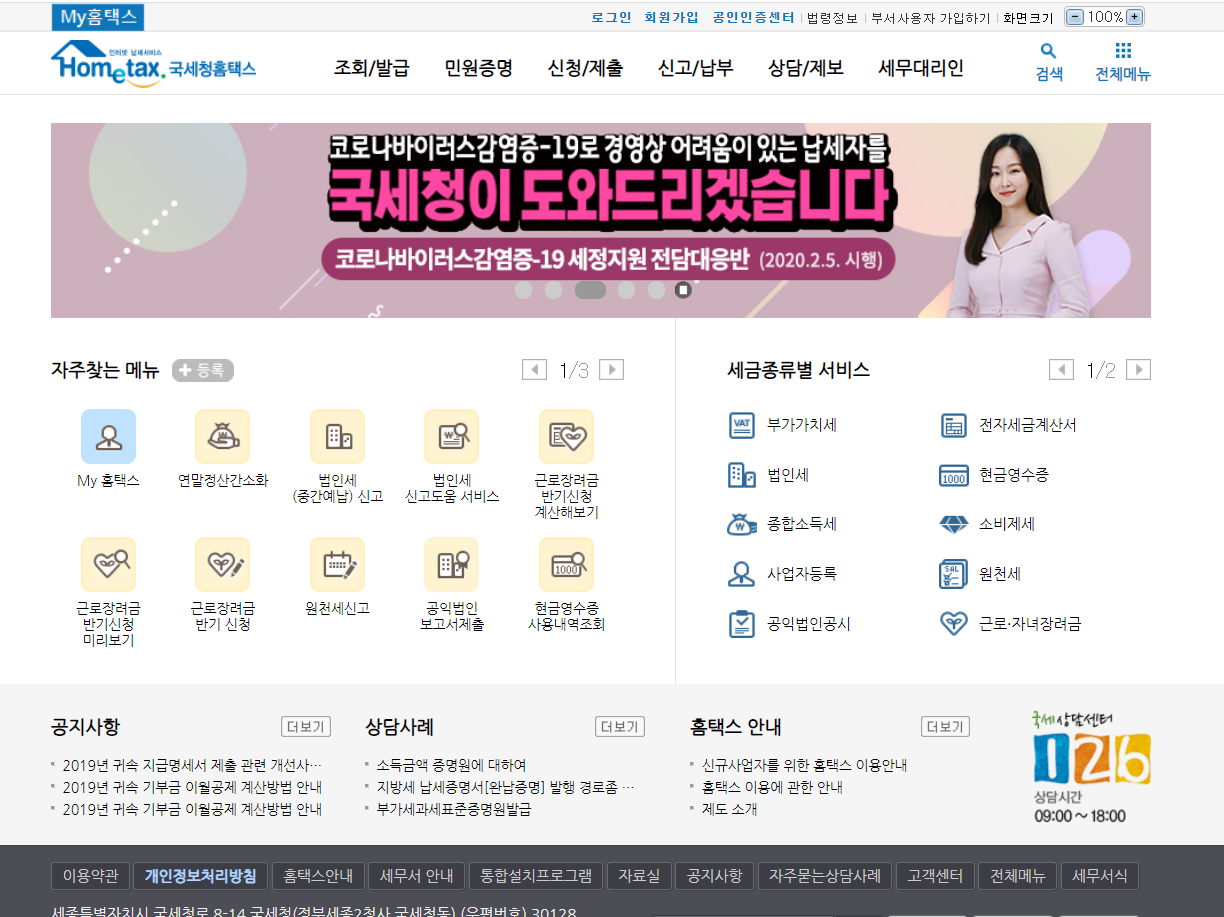Click the 법인세 building icon in tax services

[741, 475]
